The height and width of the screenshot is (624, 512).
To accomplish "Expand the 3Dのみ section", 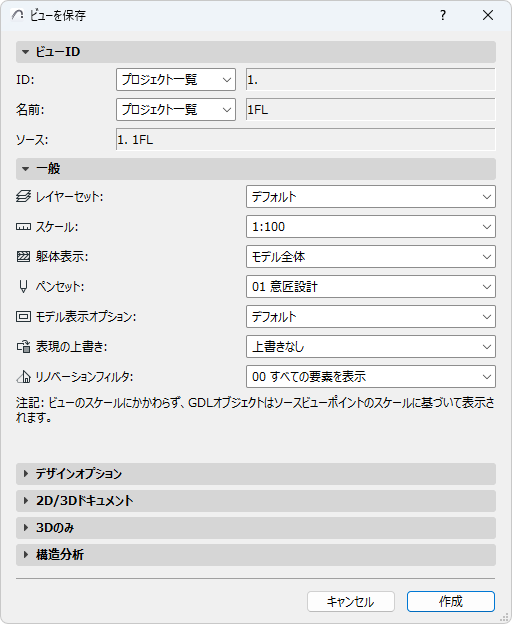I will [x=256, y=528].
